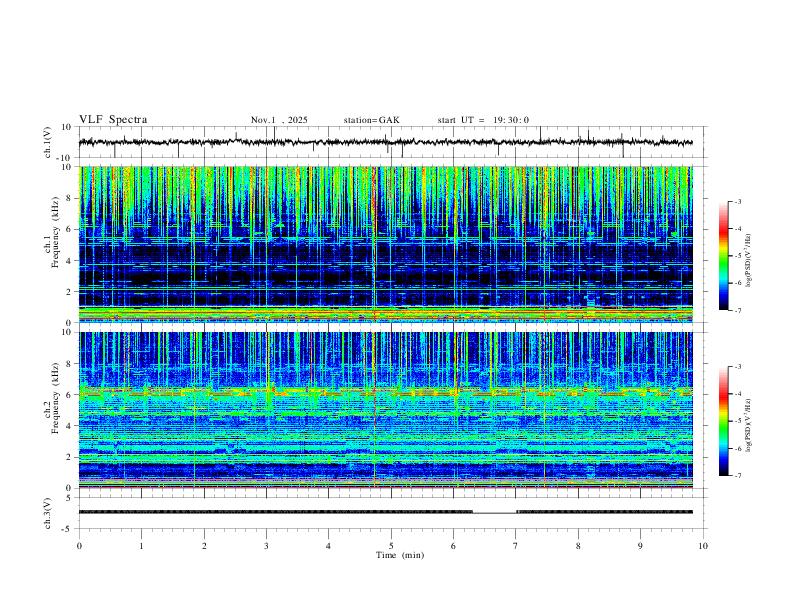Click the "-5" tick on ch.2 colorbar
The width and height of the screenshot is (792, 612).
click(x=738, y=421)
